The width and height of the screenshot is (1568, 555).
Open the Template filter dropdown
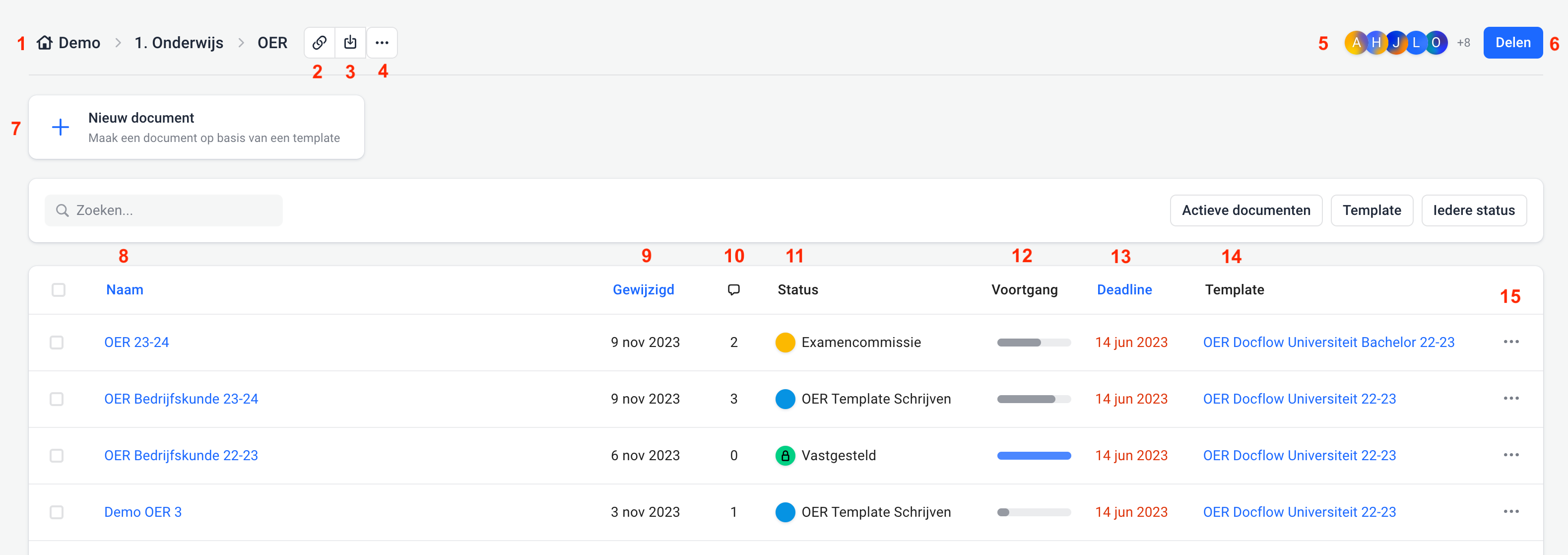tap(1372, 210)
